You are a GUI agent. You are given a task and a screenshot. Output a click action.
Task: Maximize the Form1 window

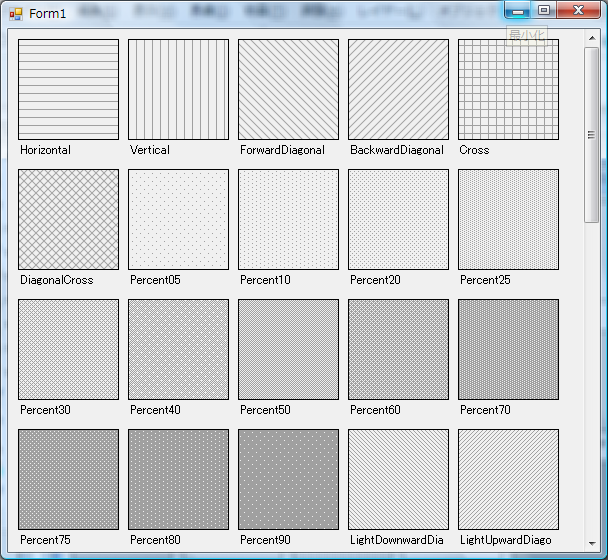tap(544, 10)
